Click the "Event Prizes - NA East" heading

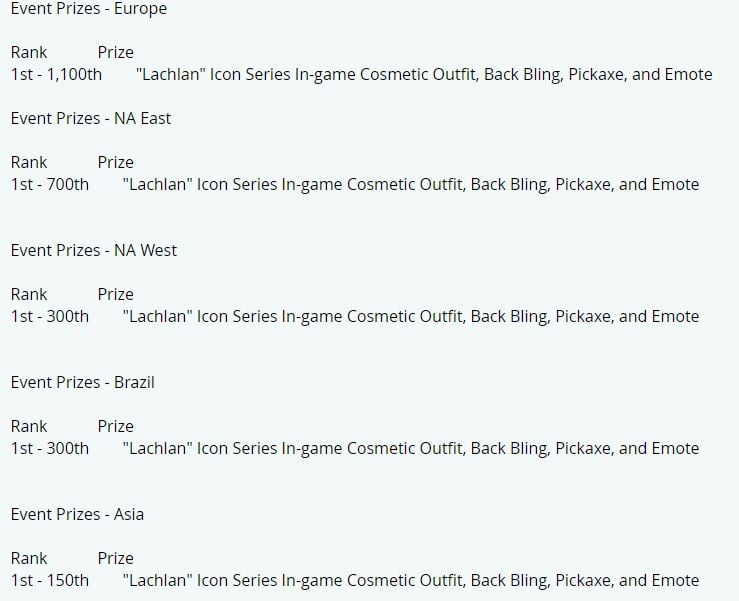coord(90,118)
